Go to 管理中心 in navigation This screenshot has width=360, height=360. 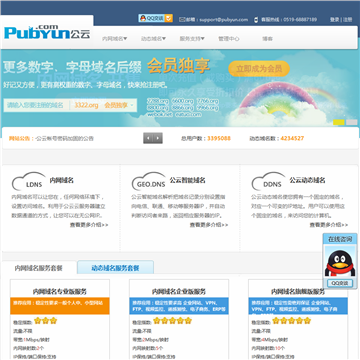tap(229, 39)
